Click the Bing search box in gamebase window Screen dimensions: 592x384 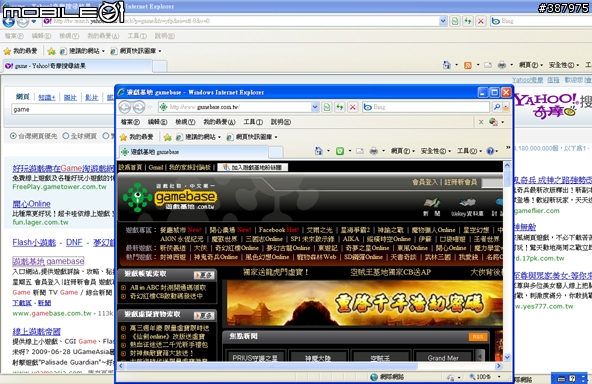[426, 107]
